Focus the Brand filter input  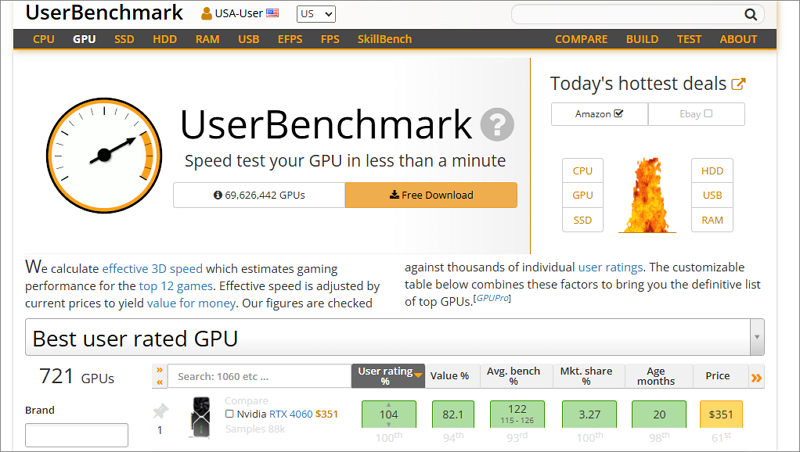77,435
